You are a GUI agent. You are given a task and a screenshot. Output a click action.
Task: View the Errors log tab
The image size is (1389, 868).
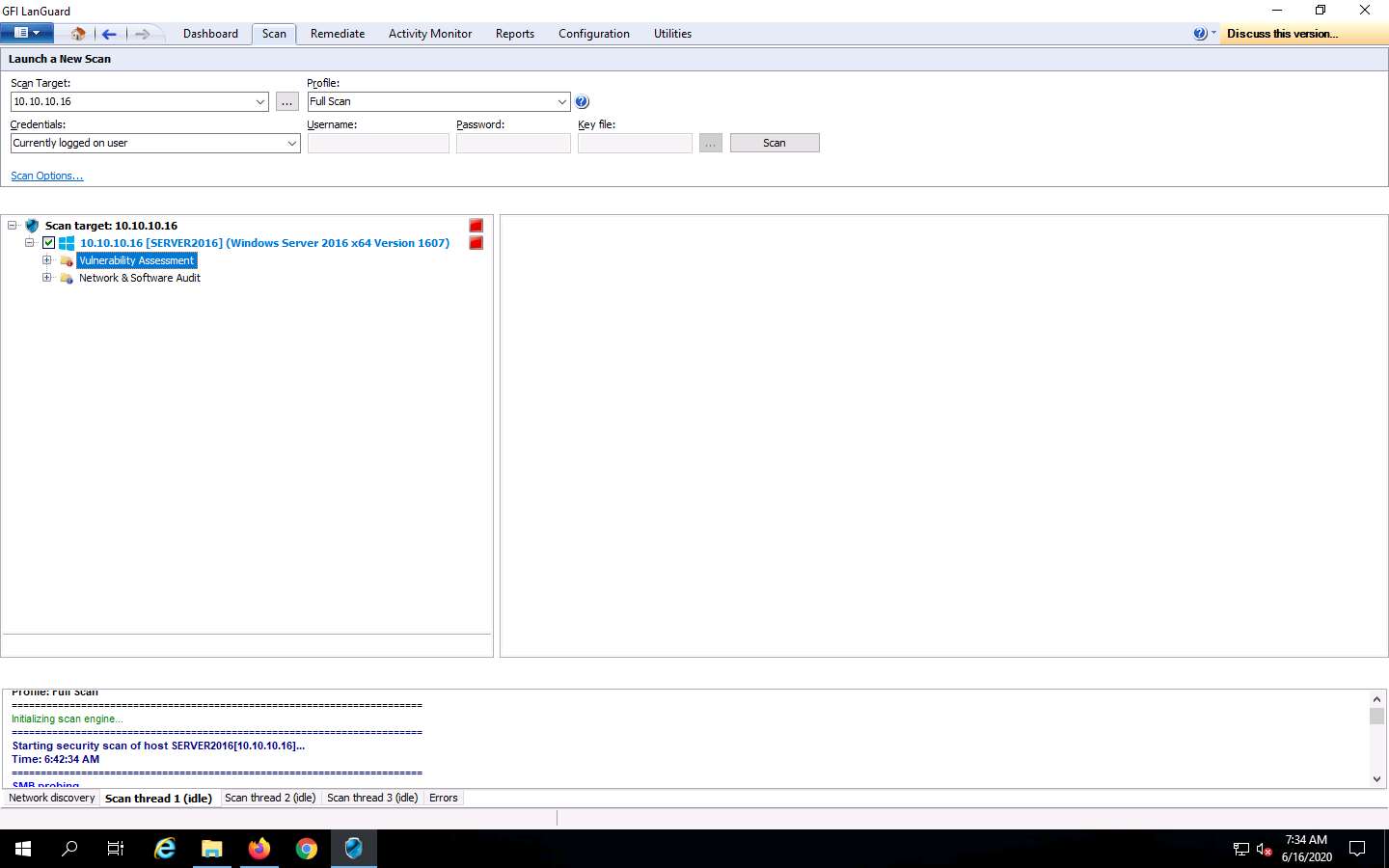click(x=444, y=798)
